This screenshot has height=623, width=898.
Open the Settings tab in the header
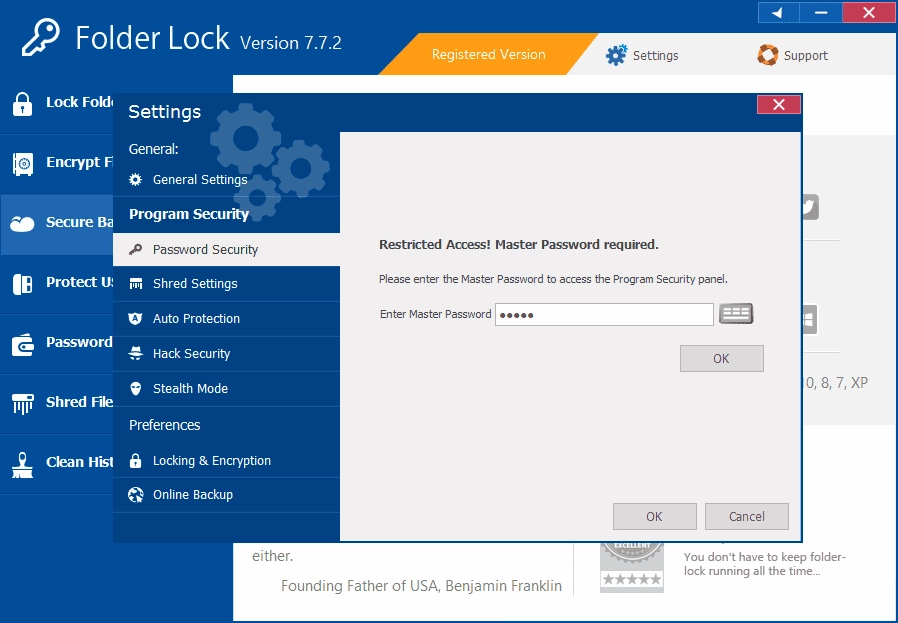tap(642, 55)
